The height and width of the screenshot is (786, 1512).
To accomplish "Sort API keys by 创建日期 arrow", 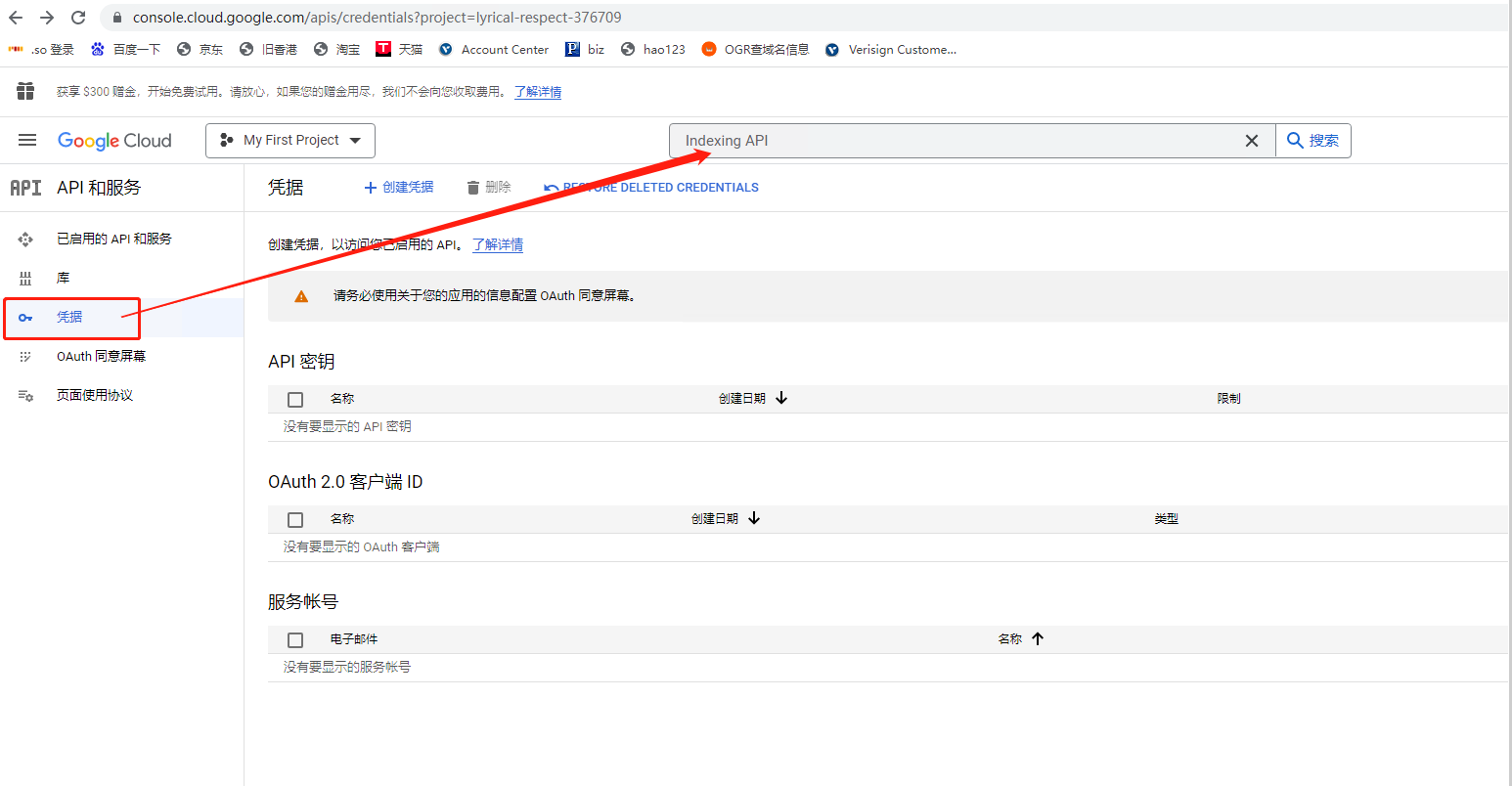I will (781, 398).
